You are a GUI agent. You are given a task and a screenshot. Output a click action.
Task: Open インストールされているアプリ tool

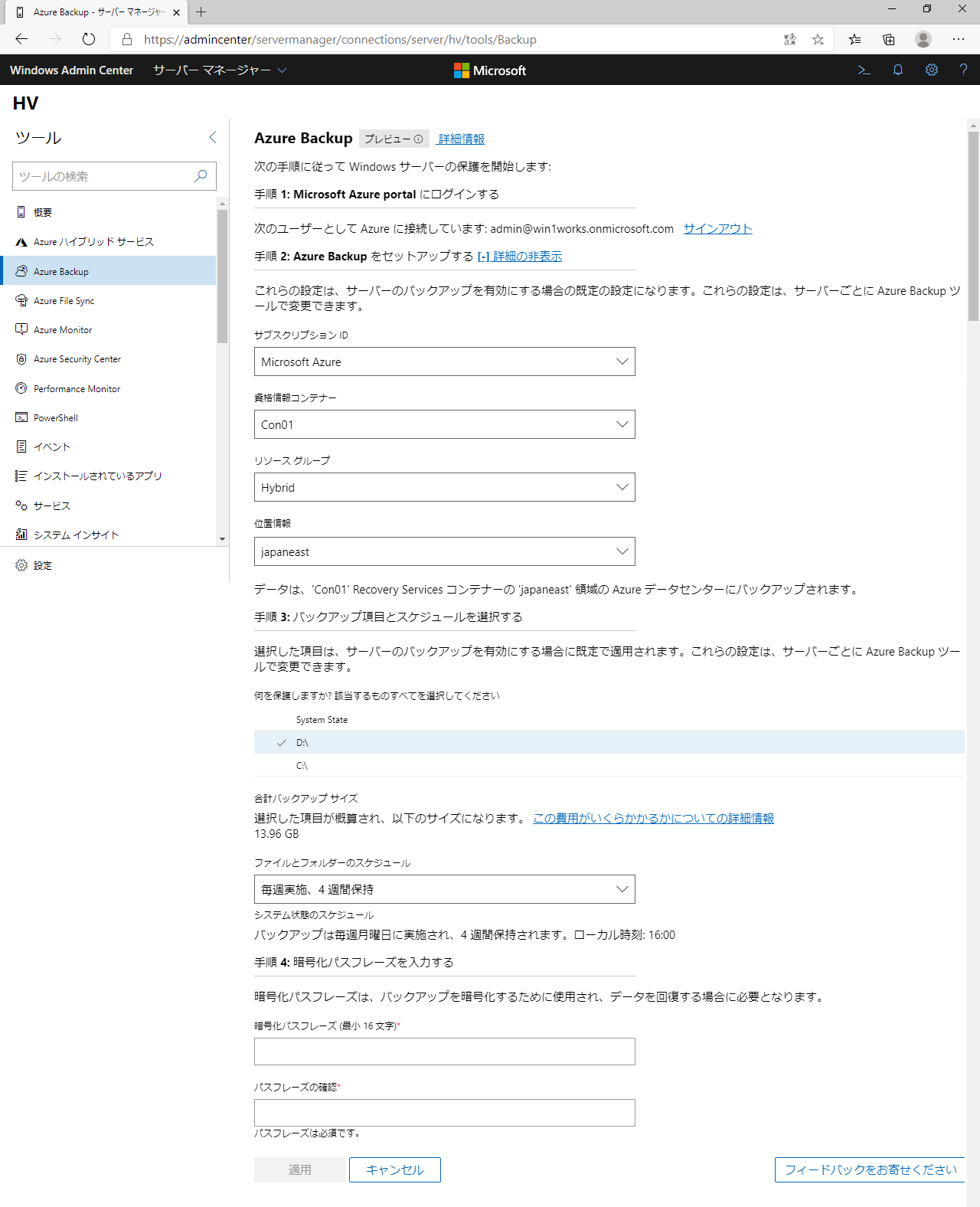[109, 476]
